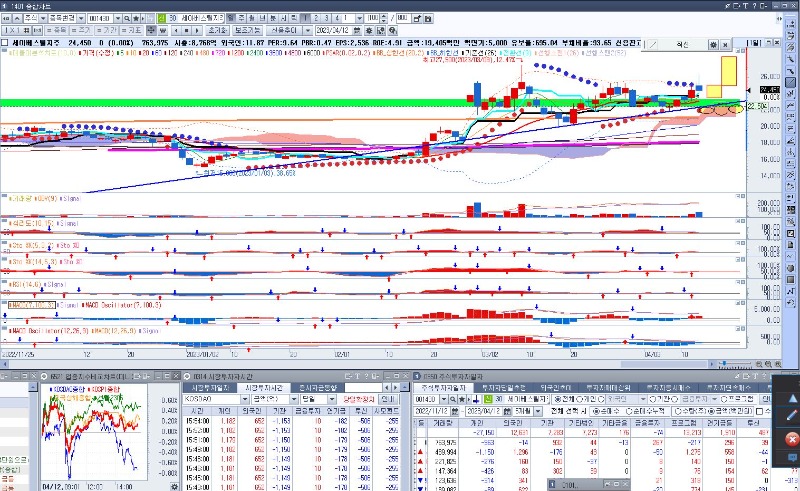
Task: Toggle checkbox beside the stock name header
Action: [x=5, y=44]
